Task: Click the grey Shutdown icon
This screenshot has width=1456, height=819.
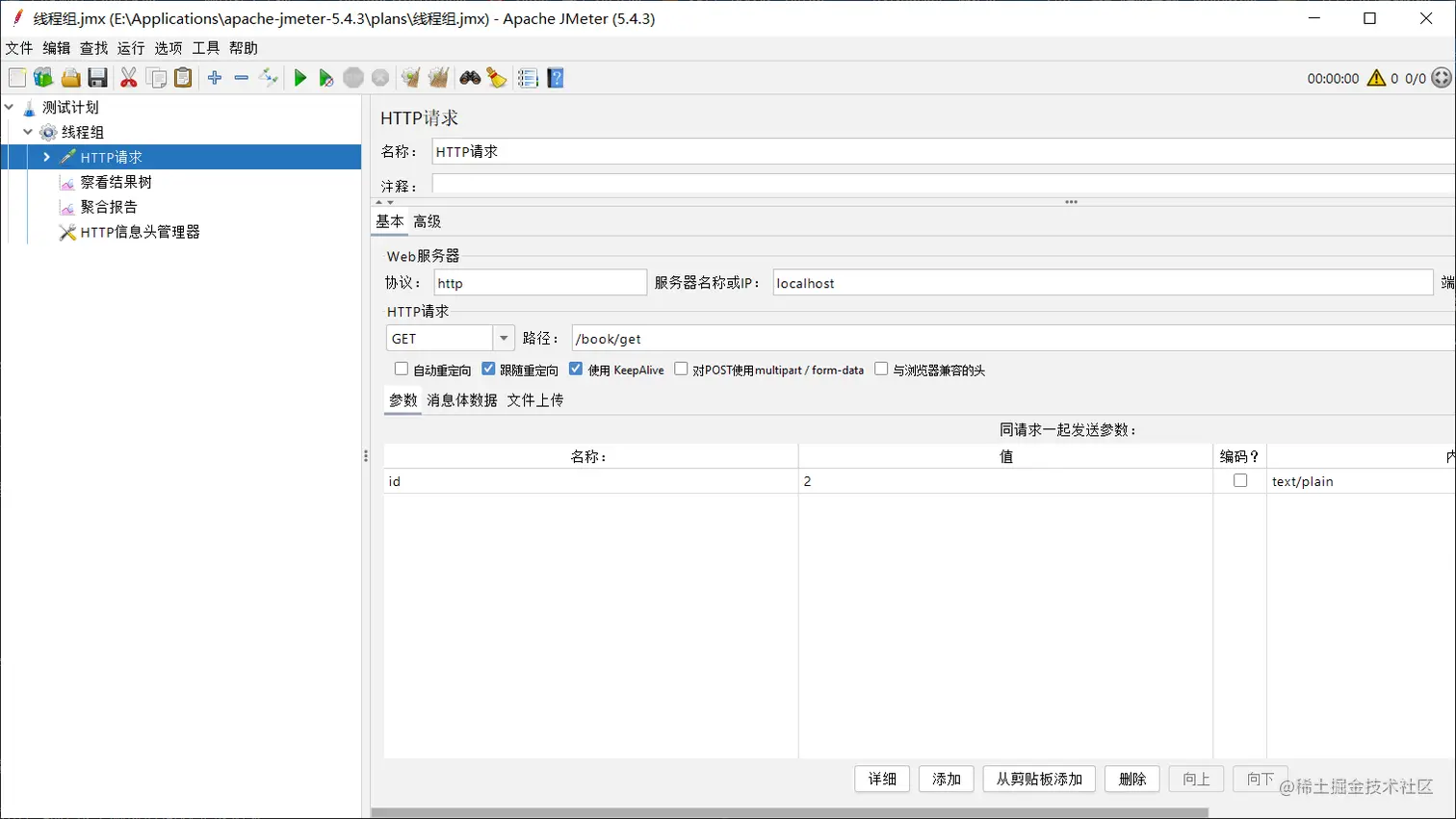Action: click(x=380, y=78)
